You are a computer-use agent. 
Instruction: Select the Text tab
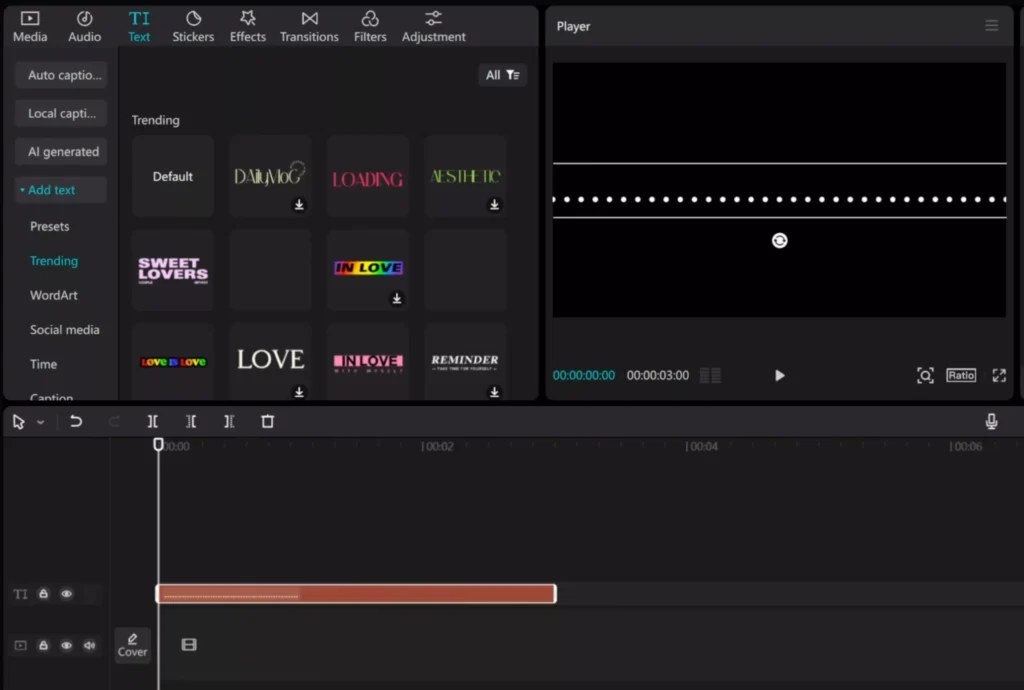(x=138, y=27)
